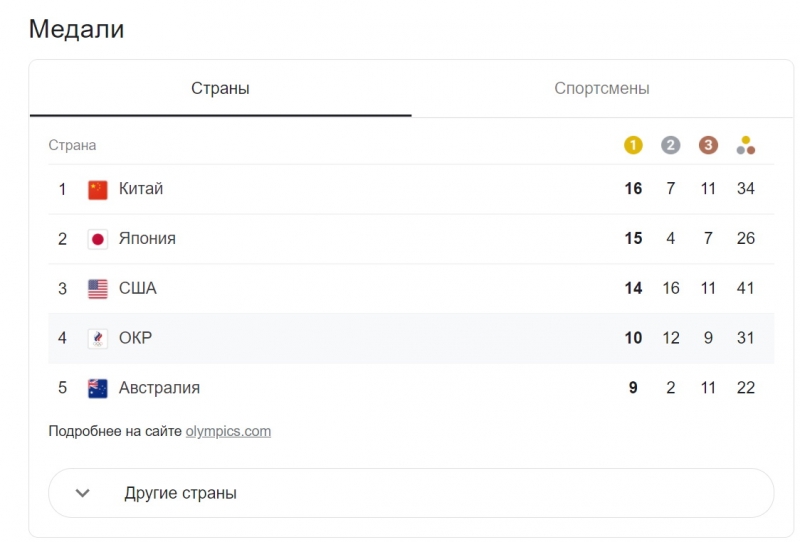This screenshot has height=542, width=800.
Task: Click the Japan flag icon
Action: 97,239
